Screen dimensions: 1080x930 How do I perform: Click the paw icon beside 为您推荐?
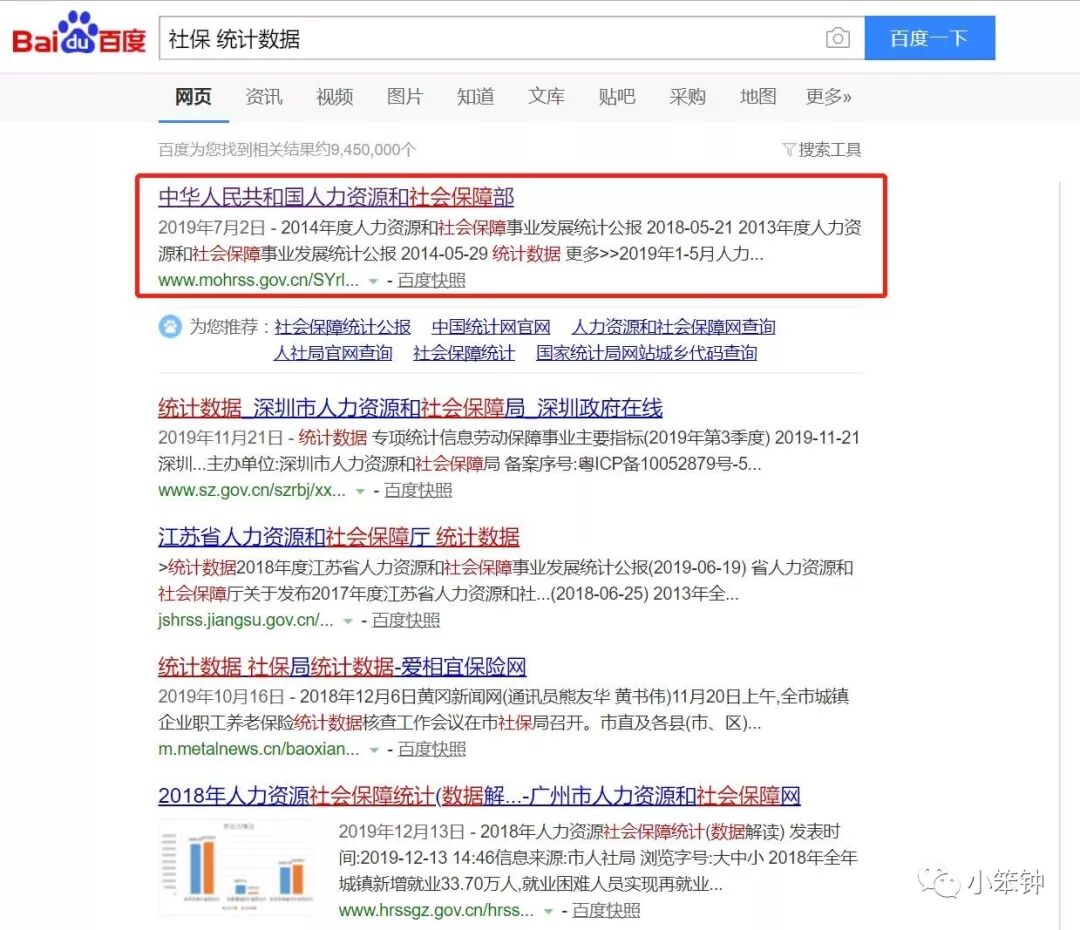pyautogui.click(x=170, y=327)
